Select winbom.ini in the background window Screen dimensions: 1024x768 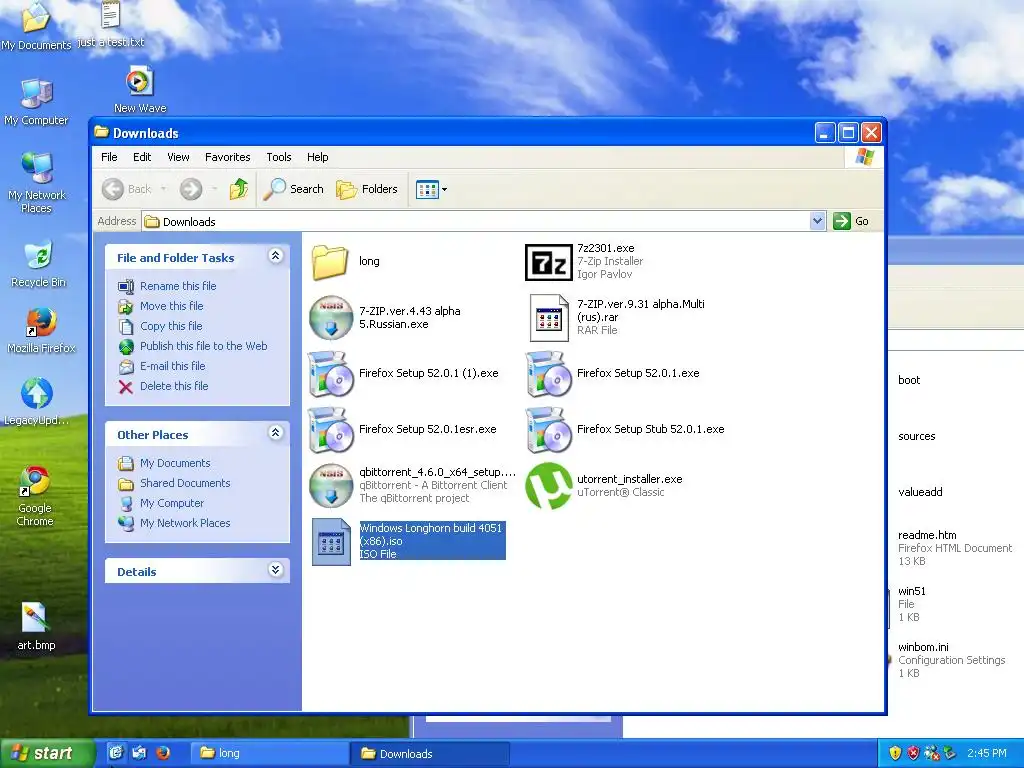[923, 647]
